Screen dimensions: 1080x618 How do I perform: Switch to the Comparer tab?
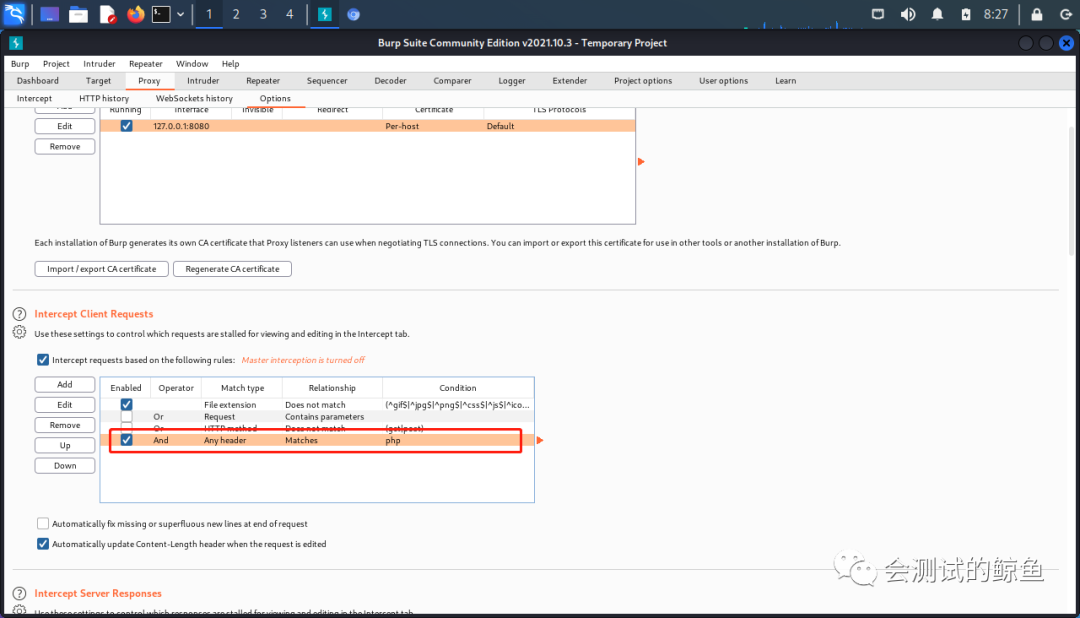tap(453, 81)
